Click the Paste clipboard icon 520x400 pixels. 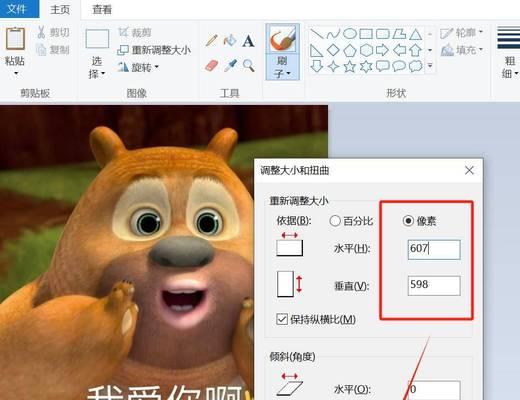click(15, 39)
